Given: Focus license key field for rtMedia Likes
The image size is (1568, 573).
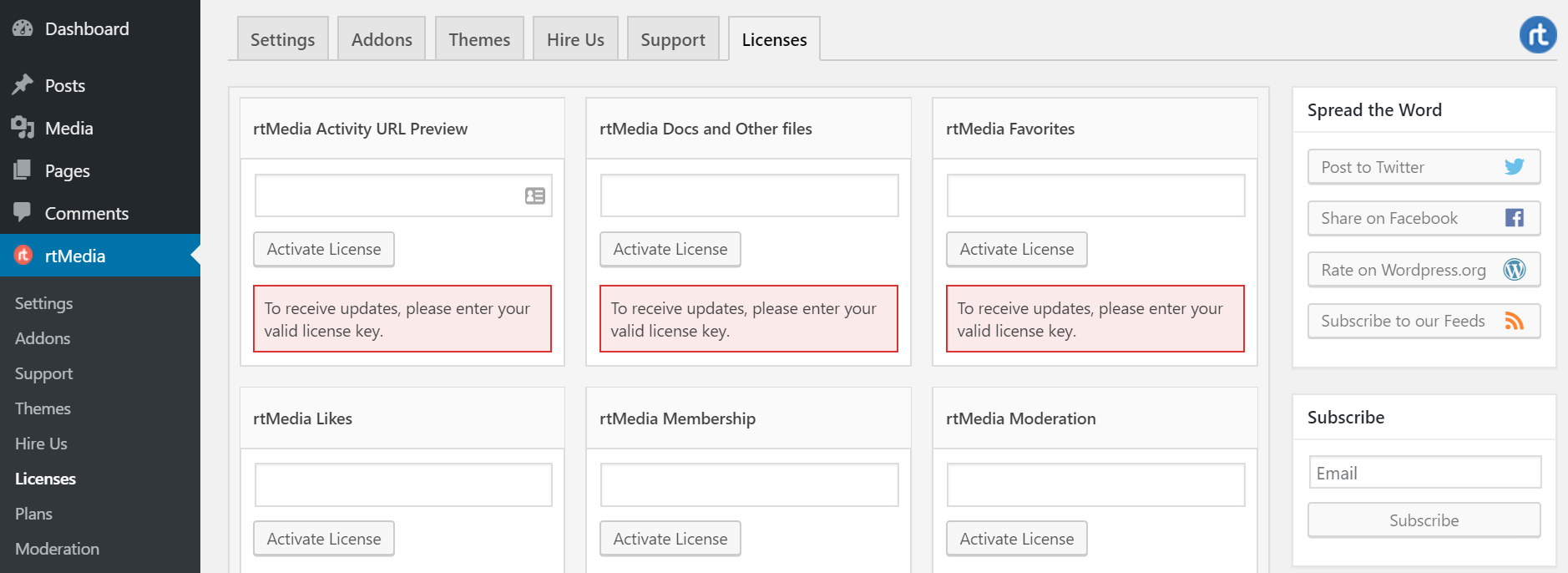Looking at the screenshot, I should pyautogui.click(x=403, y=484).
